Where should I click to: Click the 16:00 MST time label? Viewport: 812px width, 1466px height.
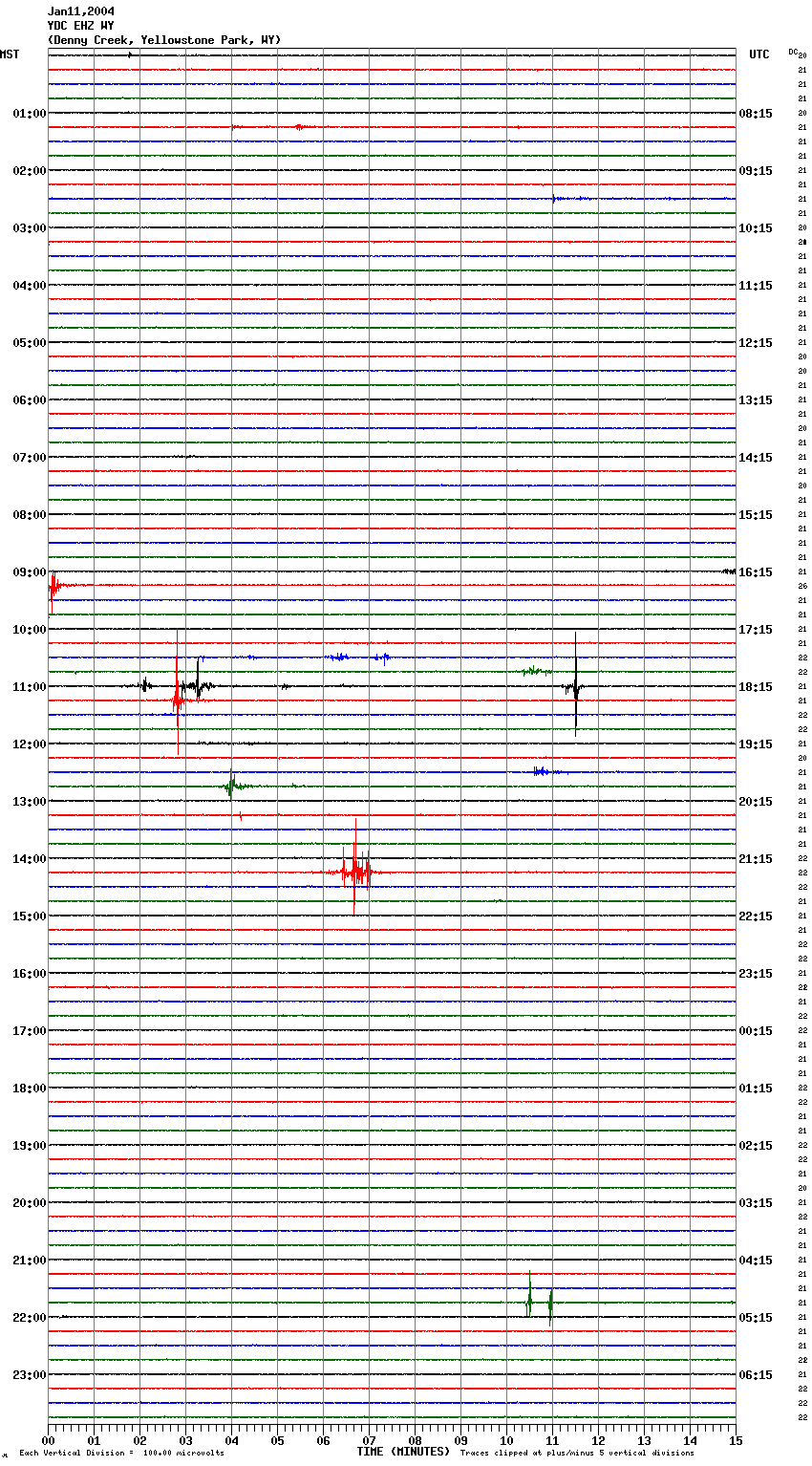tap(30, 974)
